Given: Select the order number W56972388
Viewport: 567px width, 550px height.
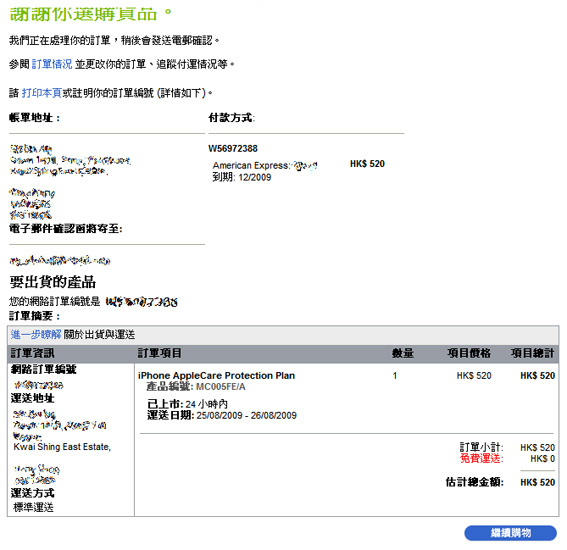Looking at the screenshot, I should (x=233, y=149).
